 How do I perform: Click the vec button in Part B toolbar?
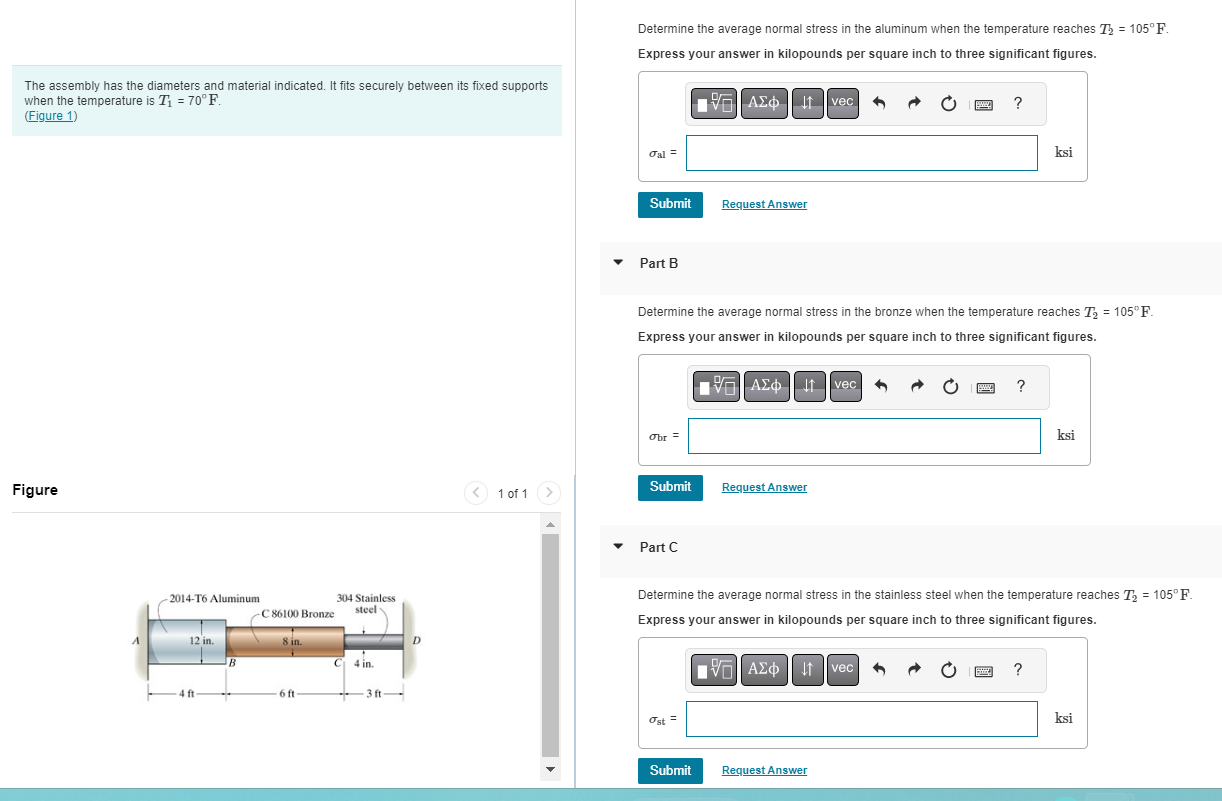click(x=846, y=385)
